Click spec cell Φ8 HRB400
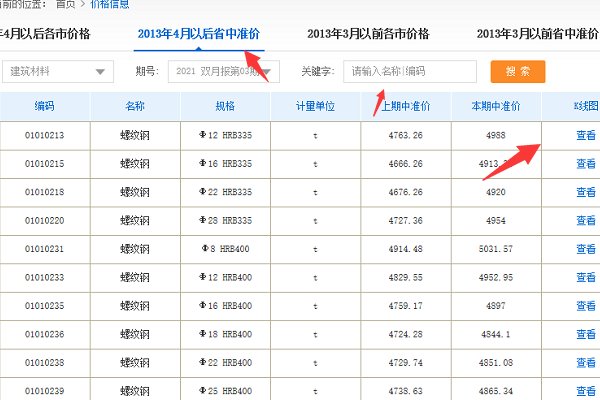This screenshot has height=400, width=600. click(x=225, y=249)
